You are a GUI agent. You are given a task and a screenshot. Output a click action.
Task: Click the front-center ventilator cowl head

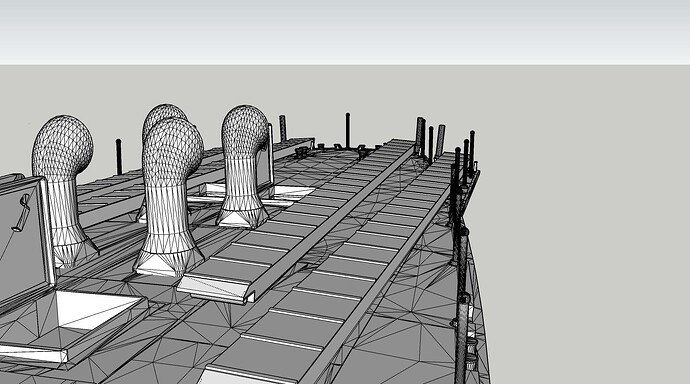[172, 150]
